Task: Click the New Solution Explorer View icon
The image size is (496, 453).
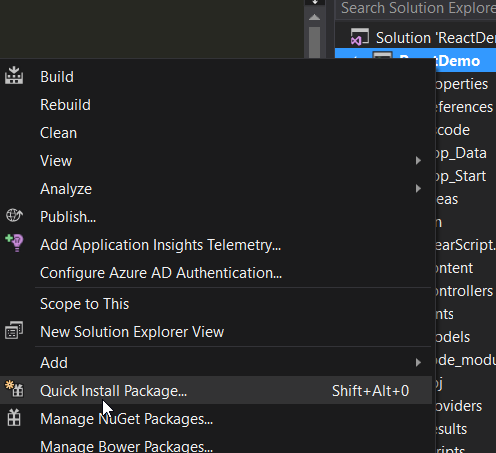Action: click(x=14, y=330)
